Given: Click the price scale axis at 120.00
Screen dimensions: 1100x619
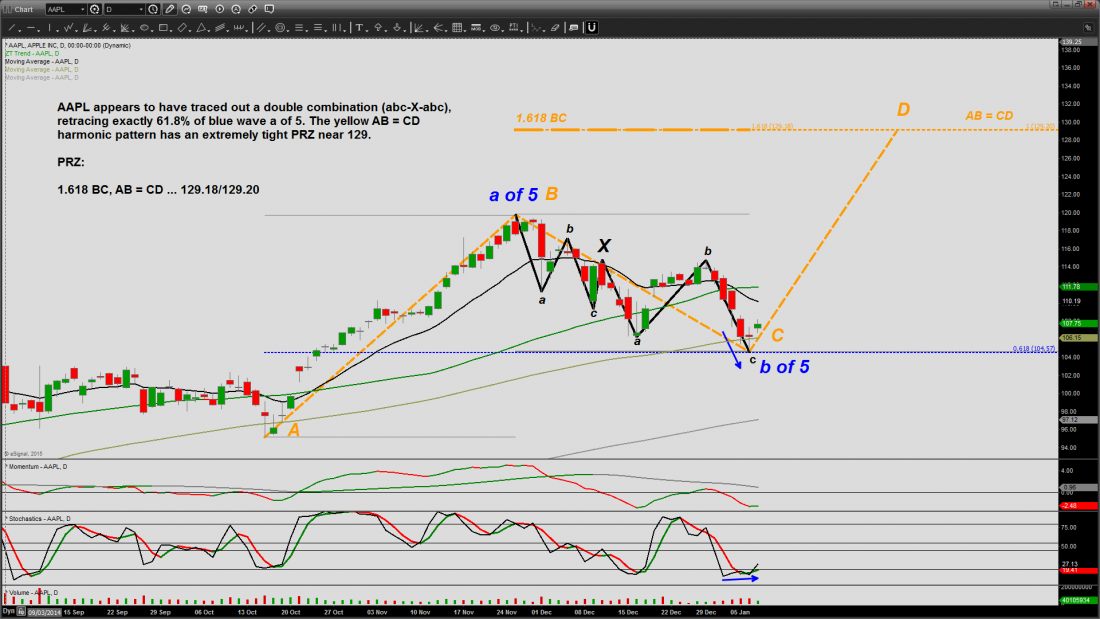Looking at the screenshot, I should (1071, 213).
